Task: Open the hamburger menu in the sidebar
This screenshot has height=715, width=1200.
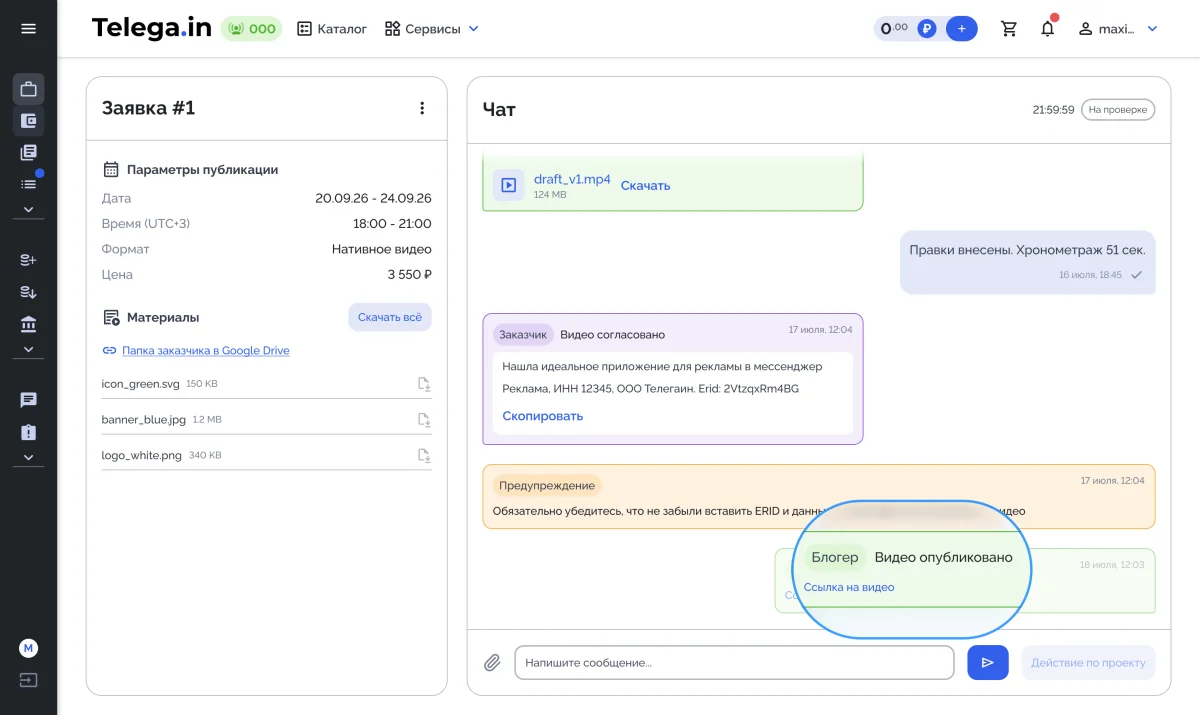Action: (28, 29)
